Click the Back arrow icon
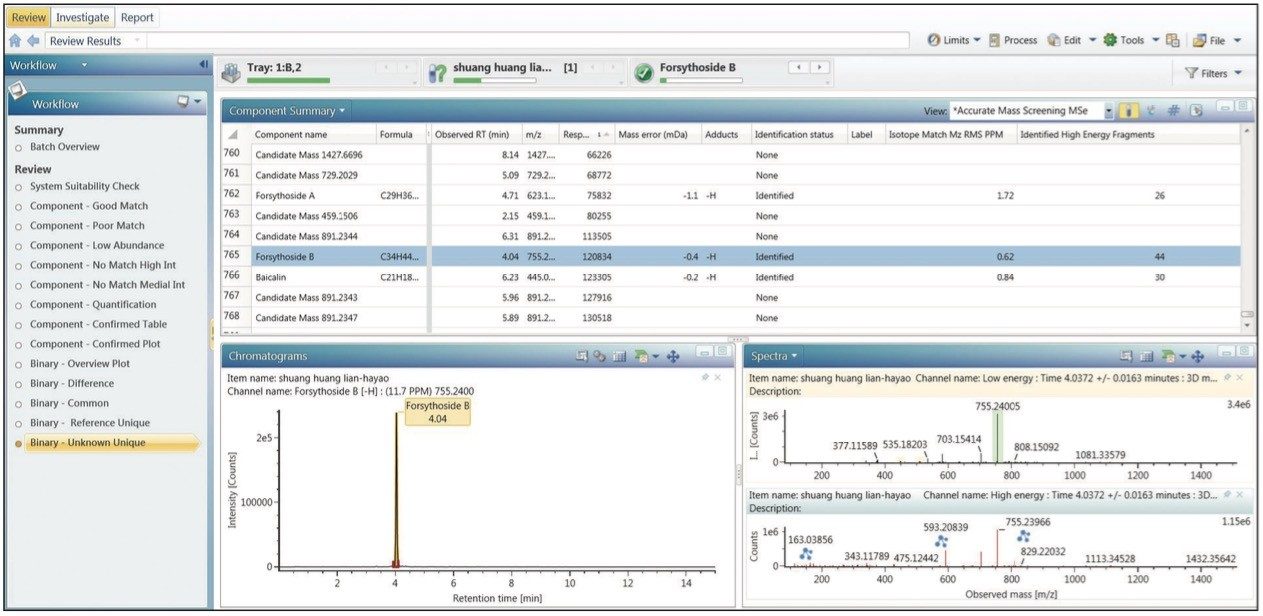 pyautogui.click(x=32, y=41)
